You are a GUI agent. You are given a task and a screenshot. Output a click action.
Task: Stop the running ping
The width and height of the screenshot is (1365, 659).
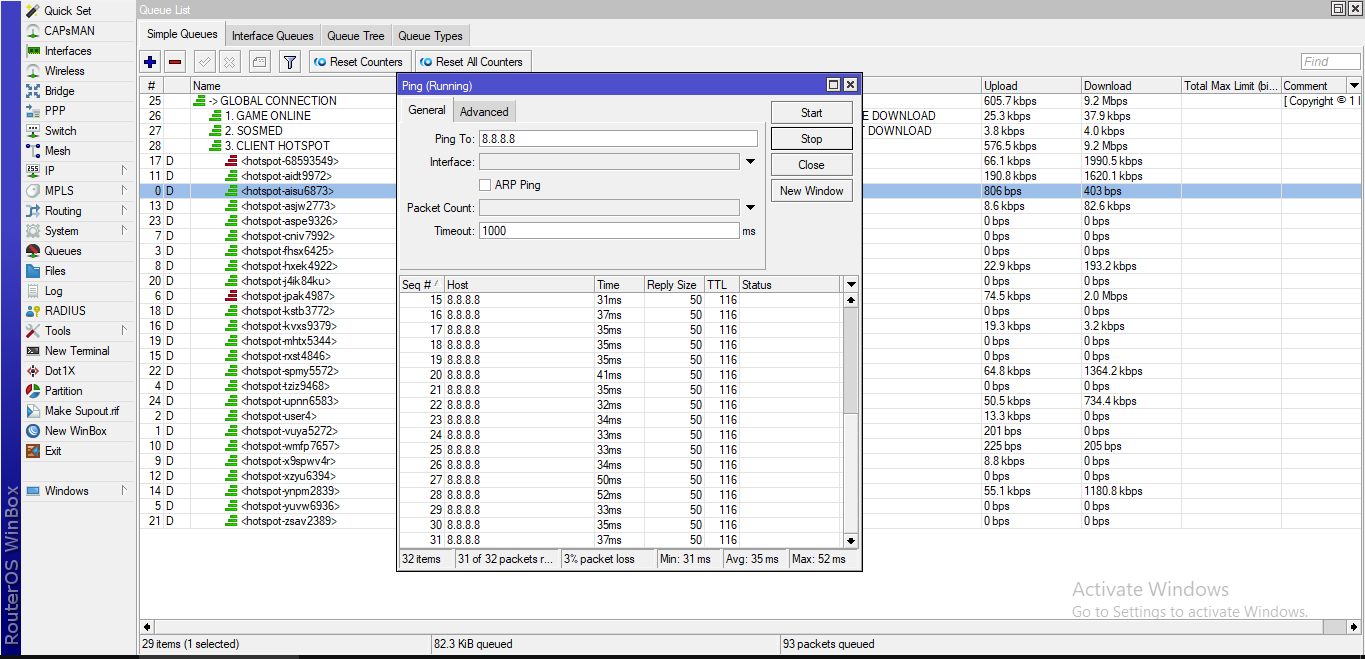click(812, 139)
